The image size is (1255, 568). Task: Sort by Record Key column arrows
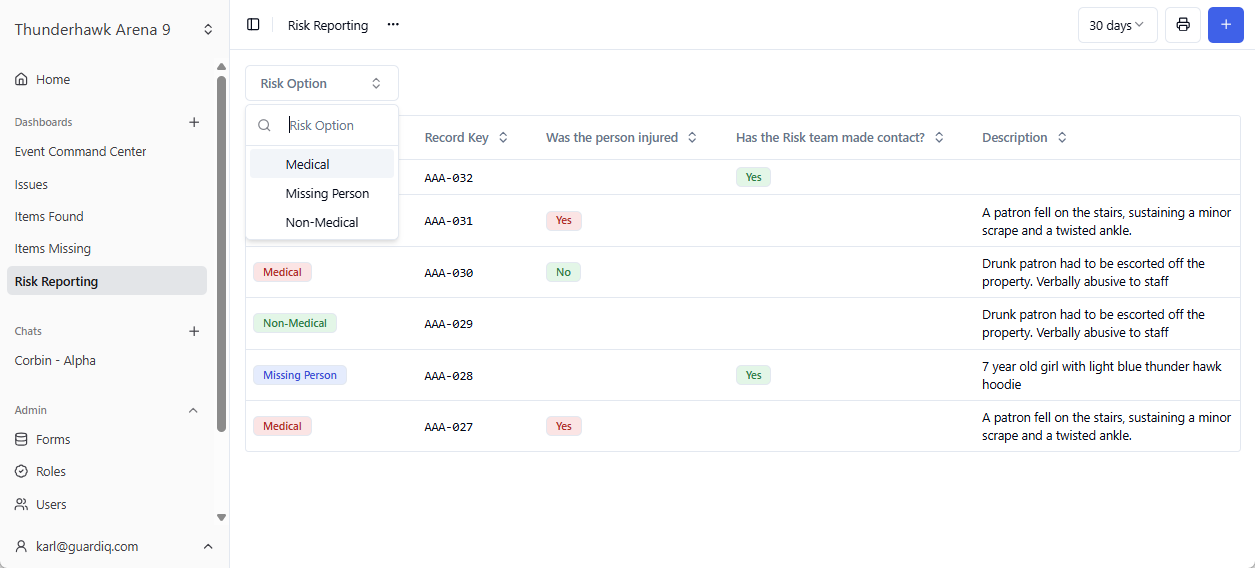pyautogui.click(x=503, y=138)
